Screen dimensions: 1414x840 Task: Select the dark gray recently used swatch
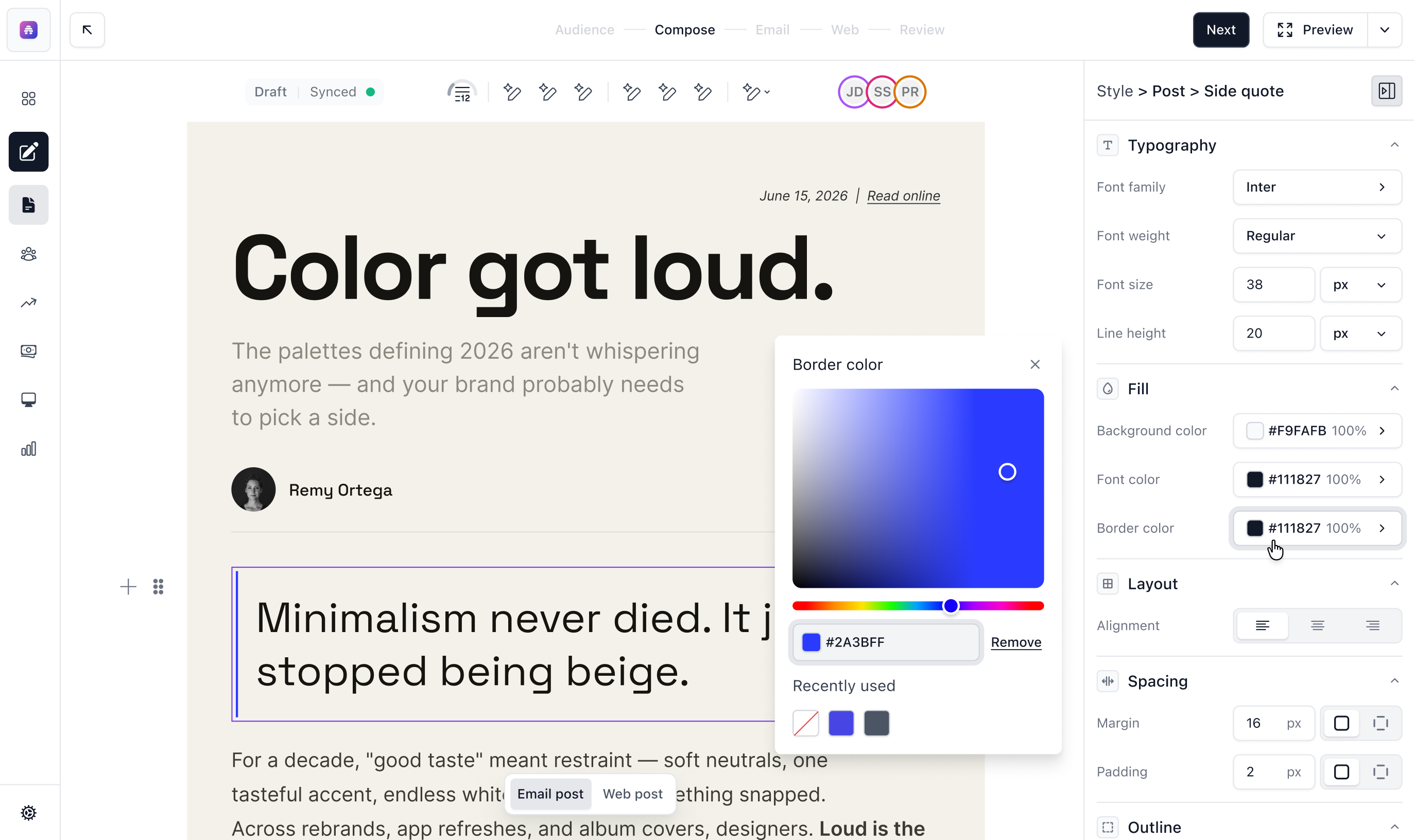[876, 723]
